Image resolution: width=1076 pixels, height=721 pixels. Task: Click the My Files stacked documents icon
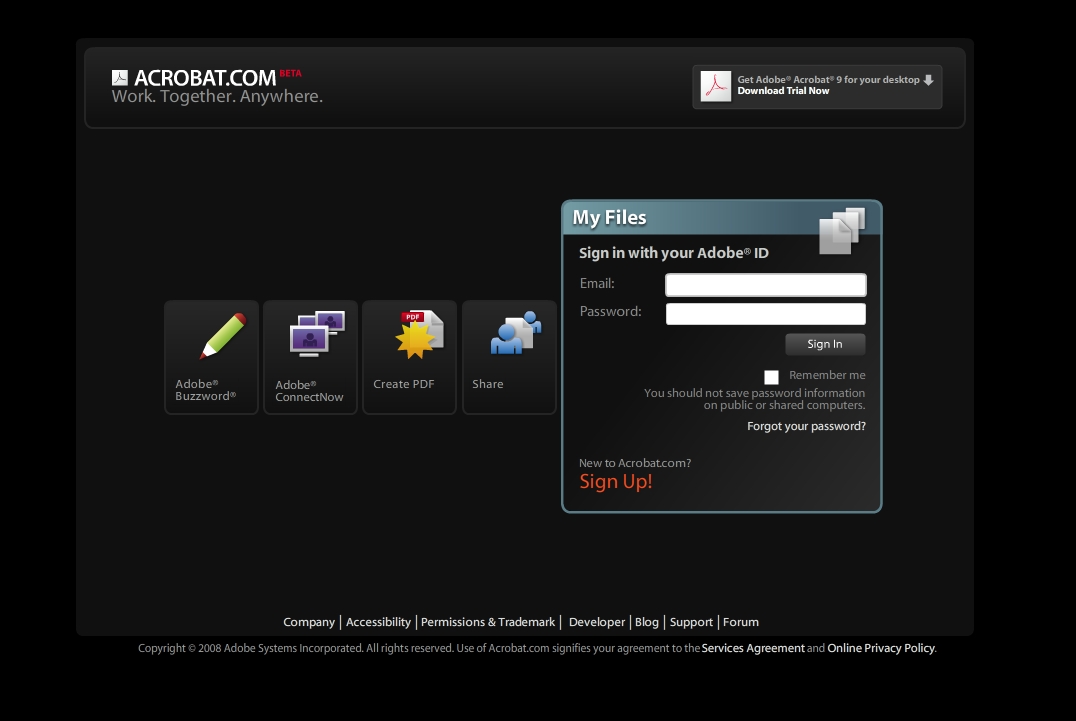click(x=842, y=231)
